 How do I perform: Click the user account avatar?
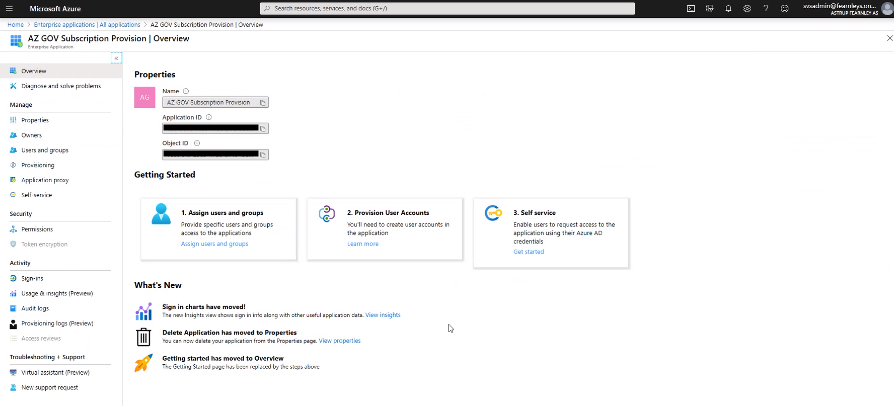886,9
